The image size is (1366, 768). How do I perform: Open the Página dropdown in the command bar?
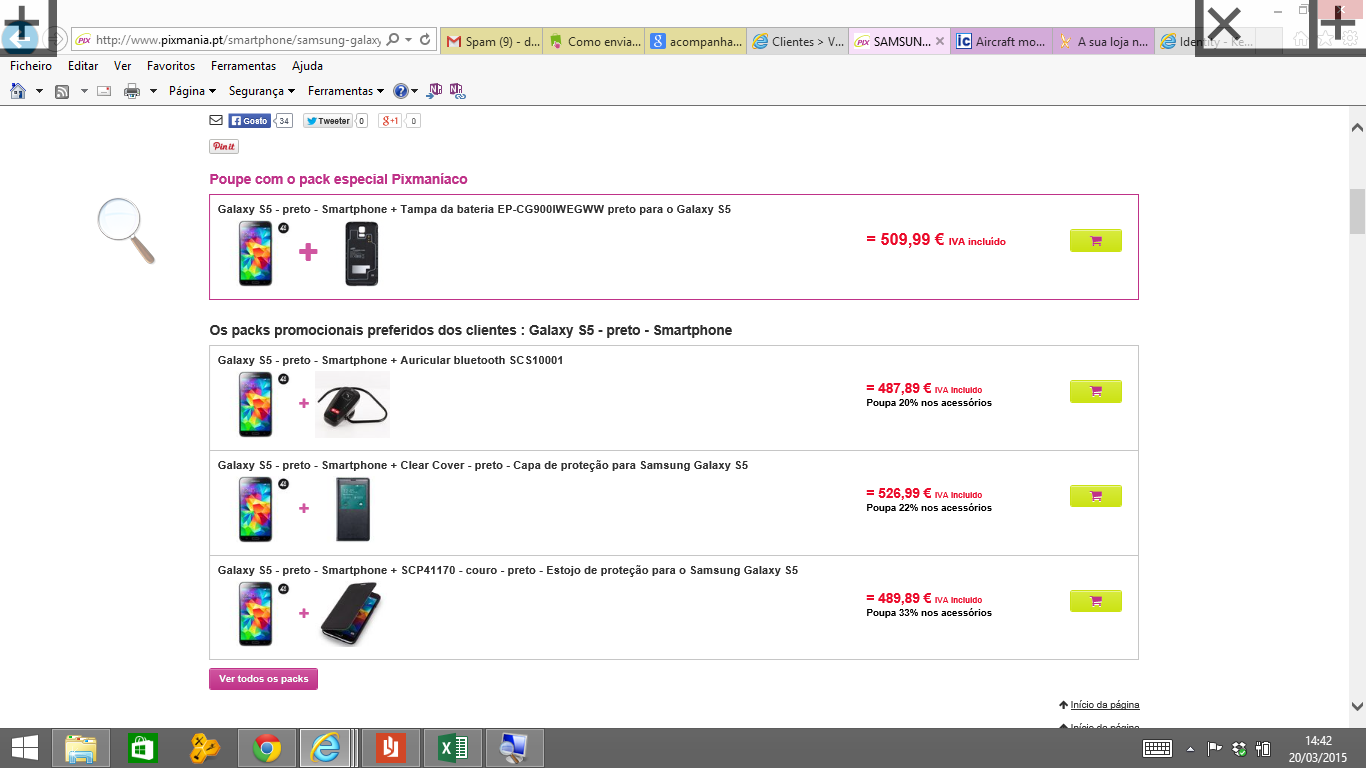pyautogui.click(x=193, y=91)
